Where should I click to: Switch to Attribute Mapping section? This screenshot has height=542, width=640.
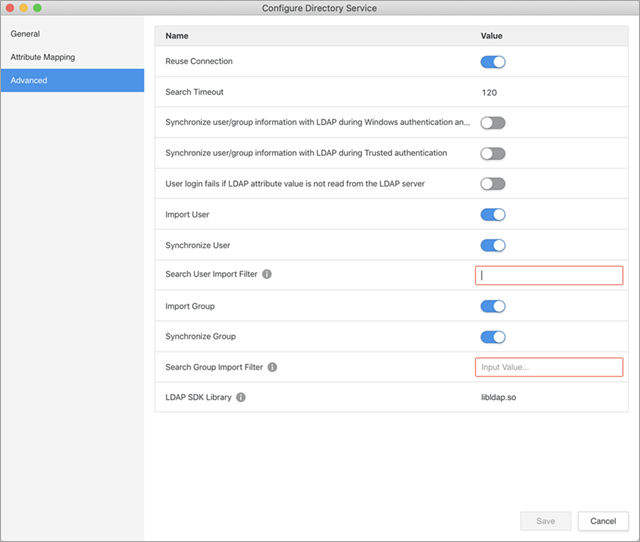tap(43, 57)
